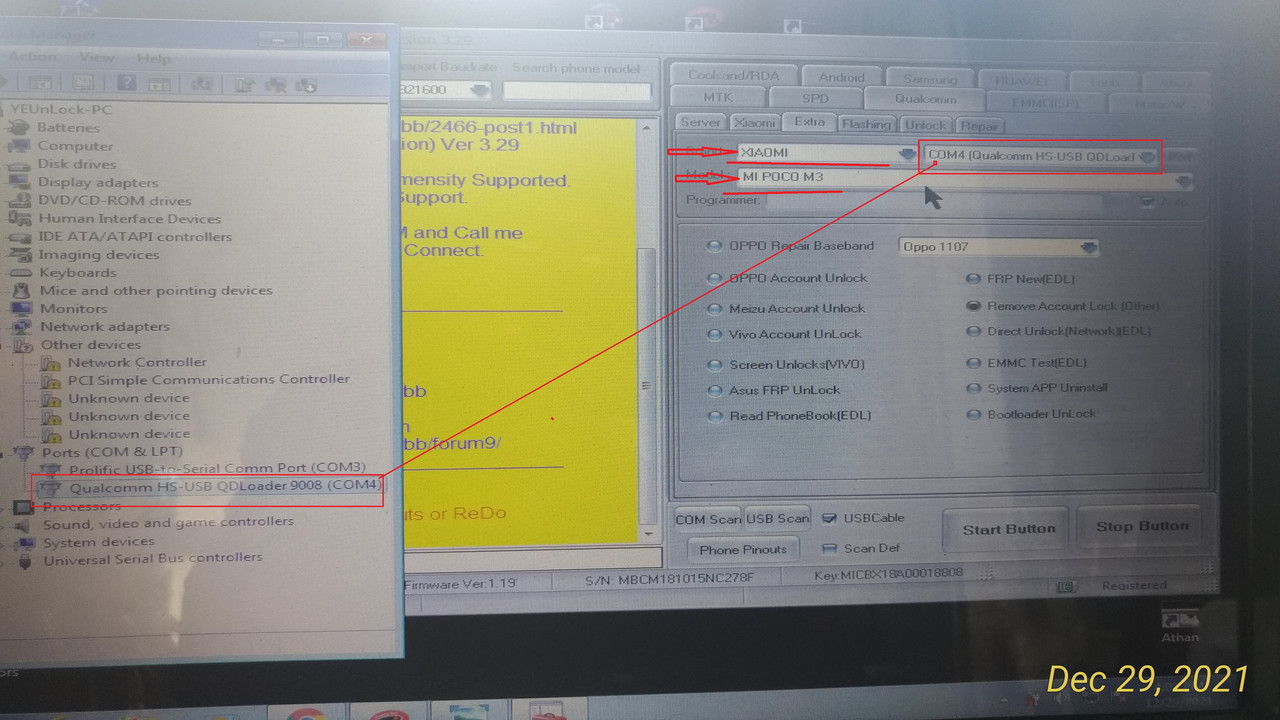Click the Sound, video and game controllers icon

(x=24, y=524)
